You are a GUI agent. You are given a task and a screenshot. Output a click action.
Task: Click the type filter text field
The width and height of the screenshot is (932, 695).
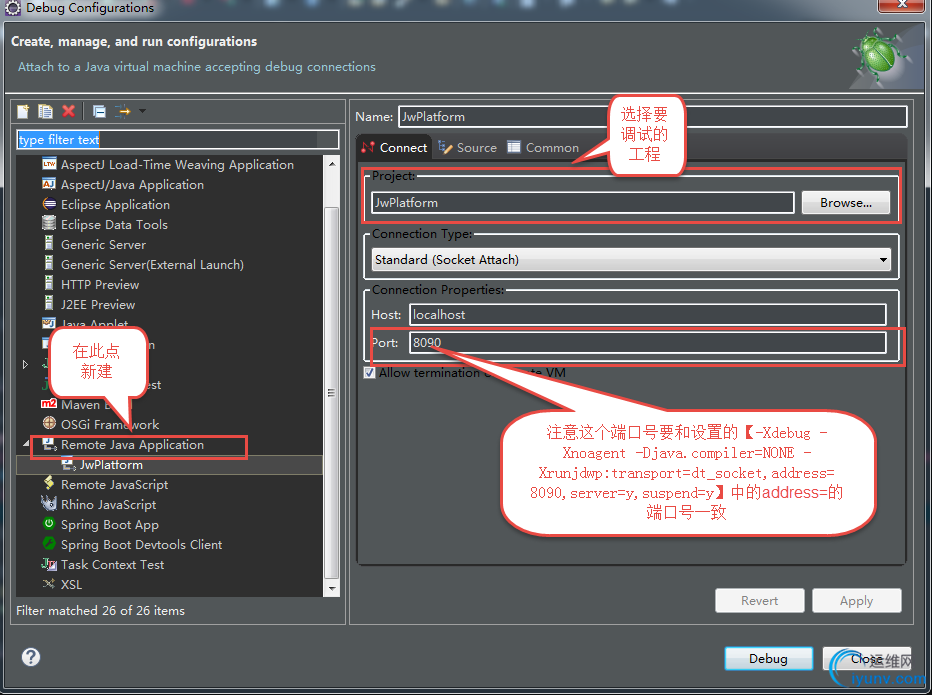pos(178,140)
